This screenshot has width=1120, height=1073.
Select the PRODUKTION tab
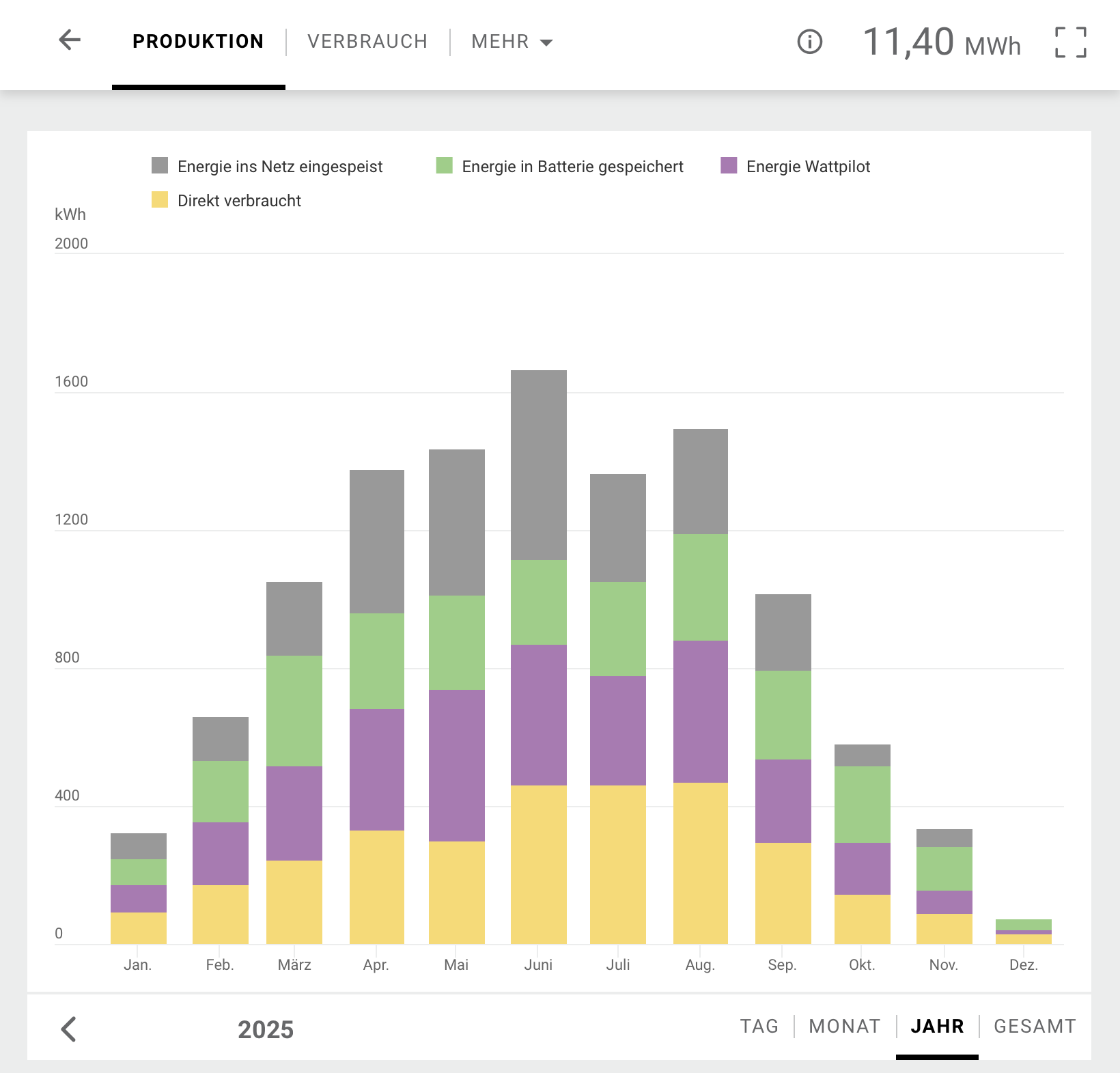(x=198, y=42)
